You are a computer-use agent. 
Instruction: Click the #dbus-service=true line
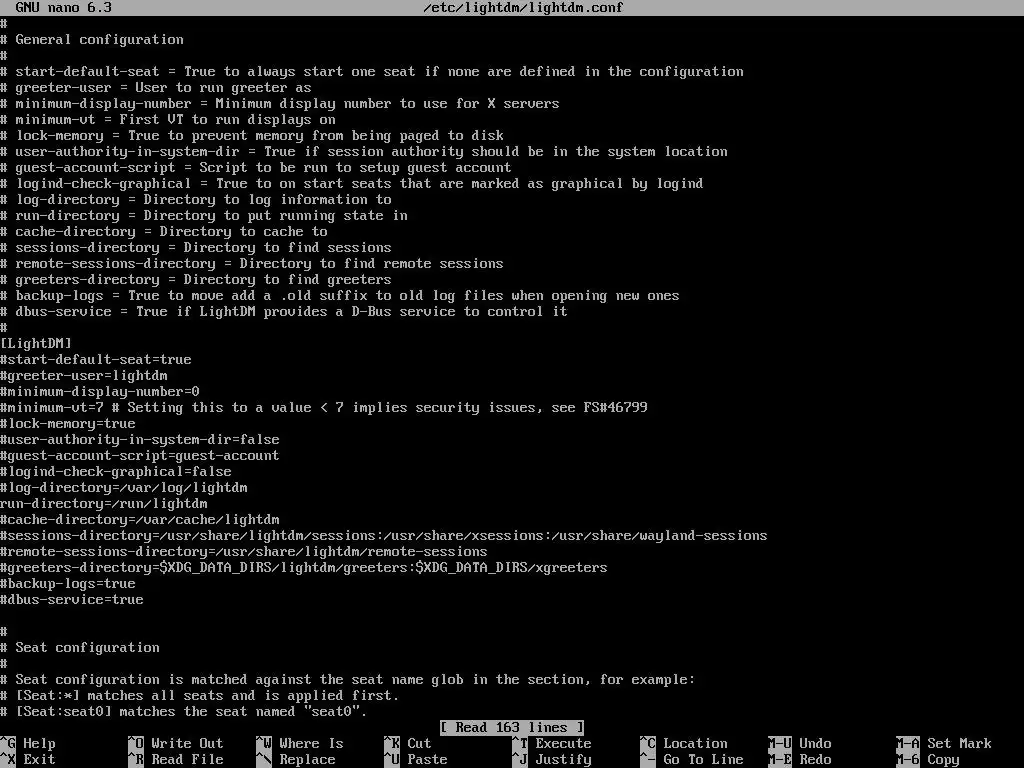[x=72, y=600]
